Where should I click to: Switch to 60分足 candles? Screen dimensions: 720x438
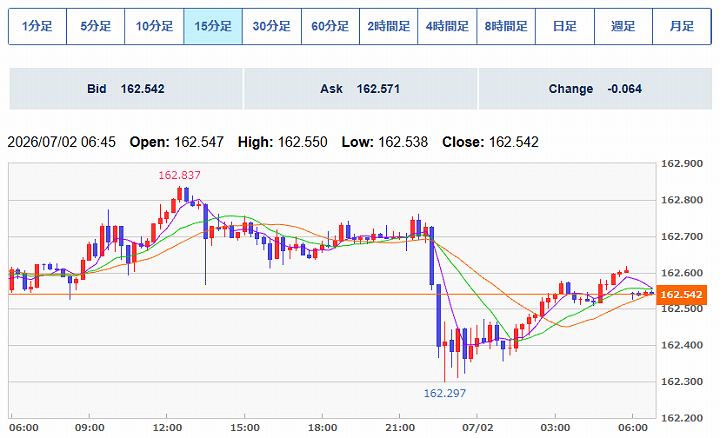pos(330,26)
